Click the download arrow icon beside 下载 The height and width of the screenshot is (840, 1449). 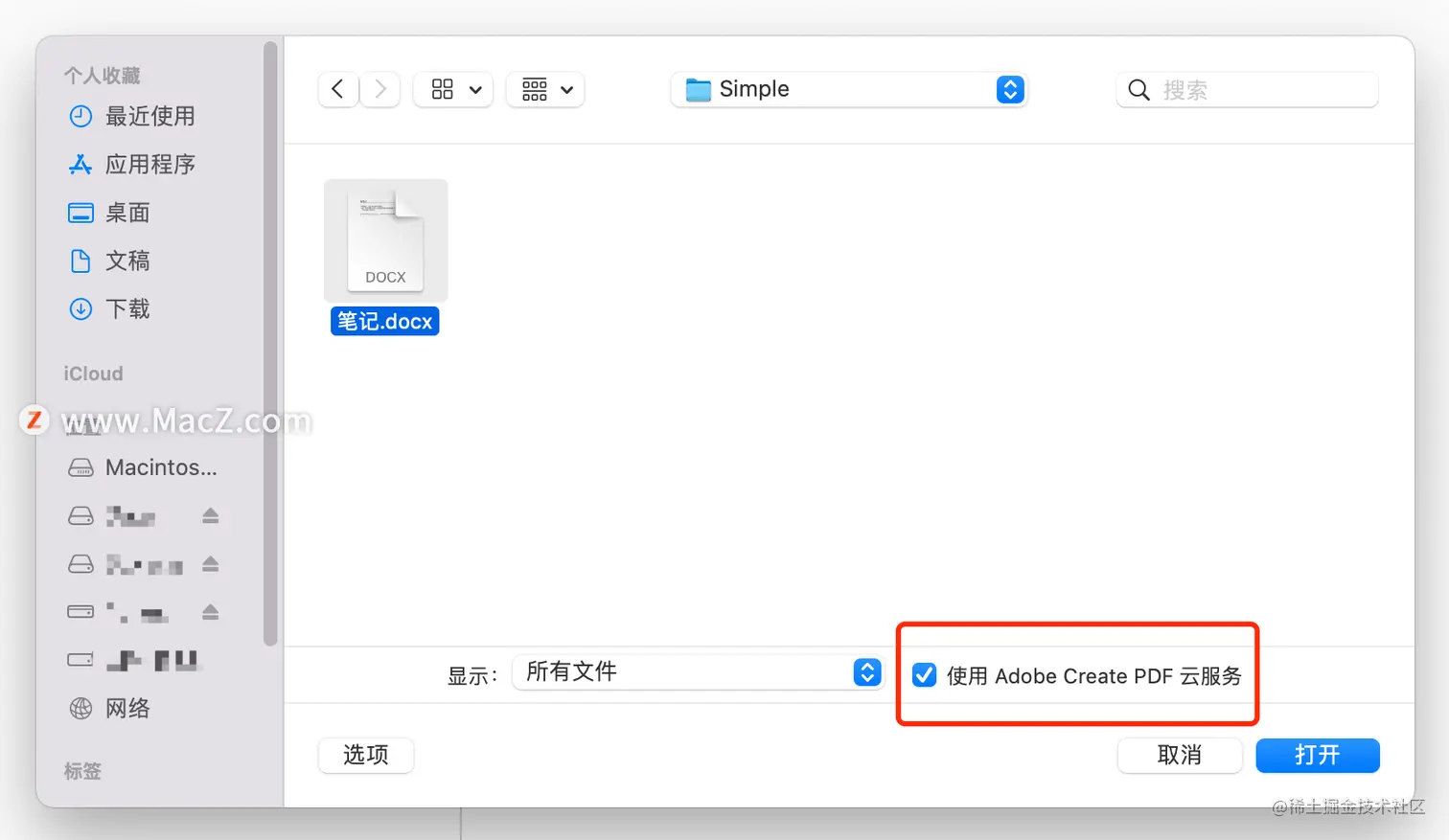click(80, 308)
